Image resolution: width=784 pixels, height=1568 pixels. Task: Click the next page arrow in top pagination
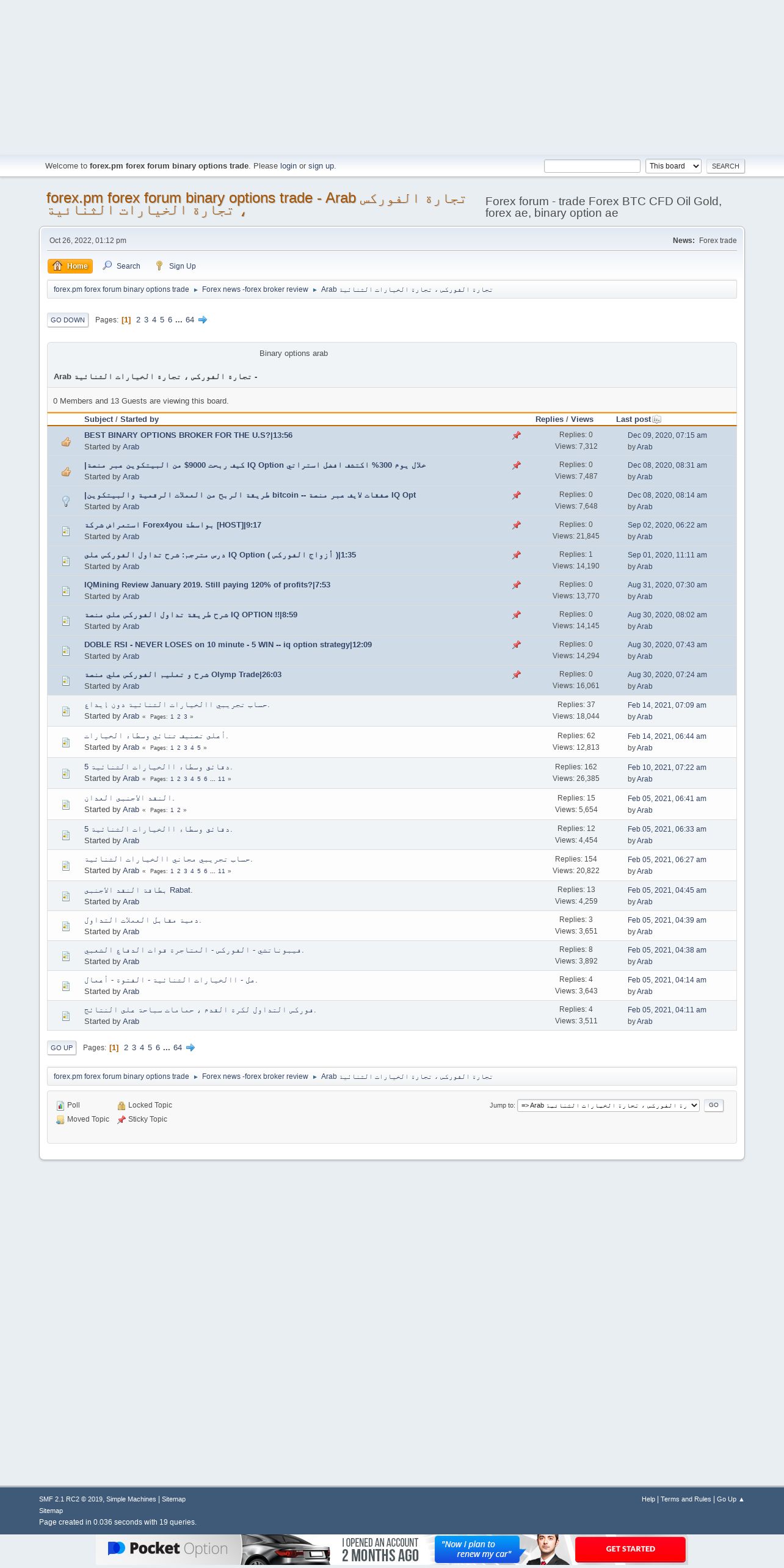[x=203, y=320]
